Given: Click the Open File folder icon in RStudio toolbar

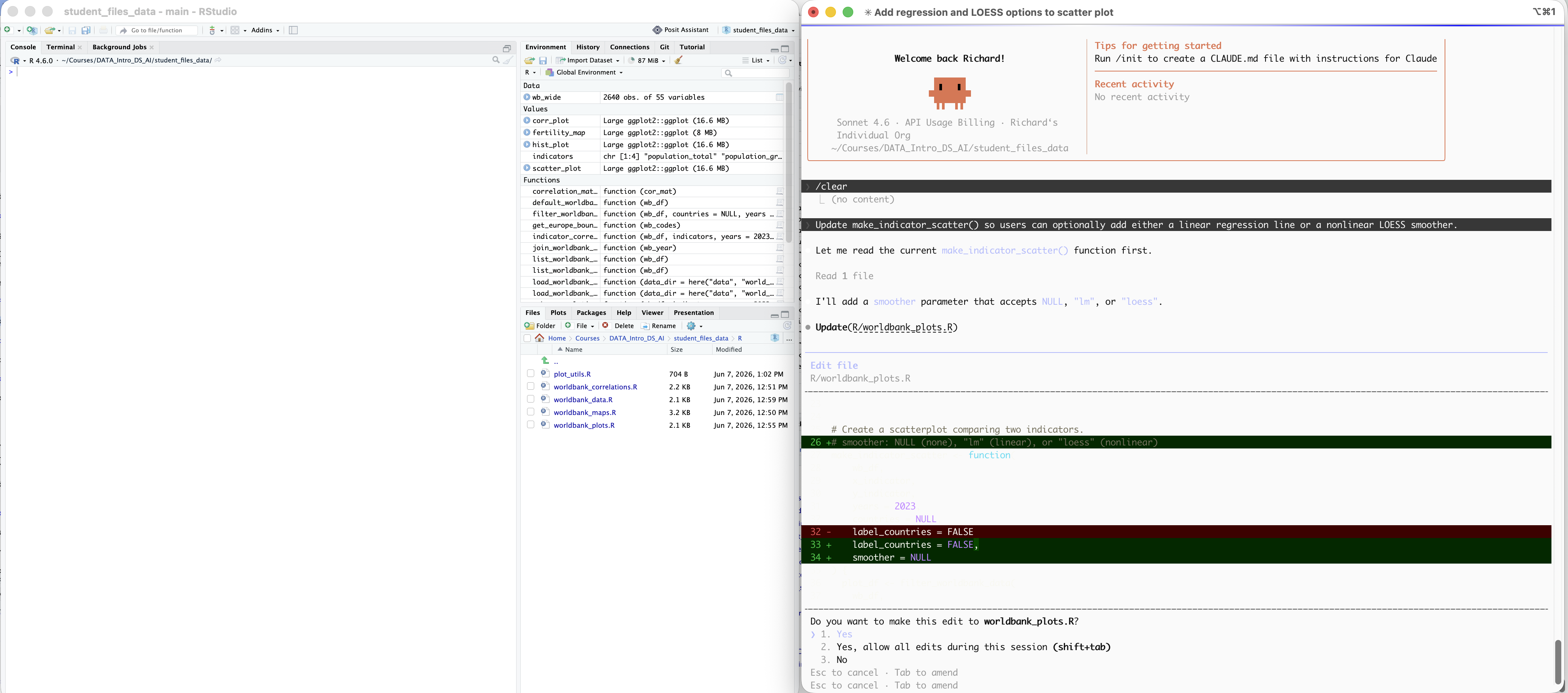Looking at the screenshot, I should 50,30.
